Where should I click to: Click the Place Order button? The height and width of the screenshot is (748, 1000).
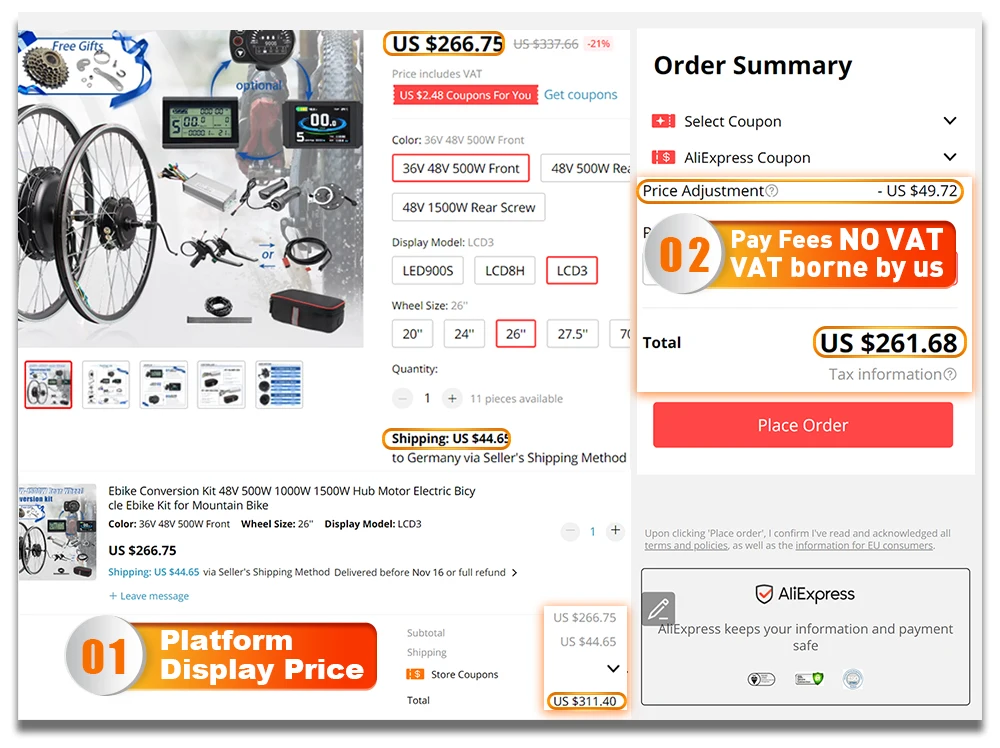click(803, 425)
